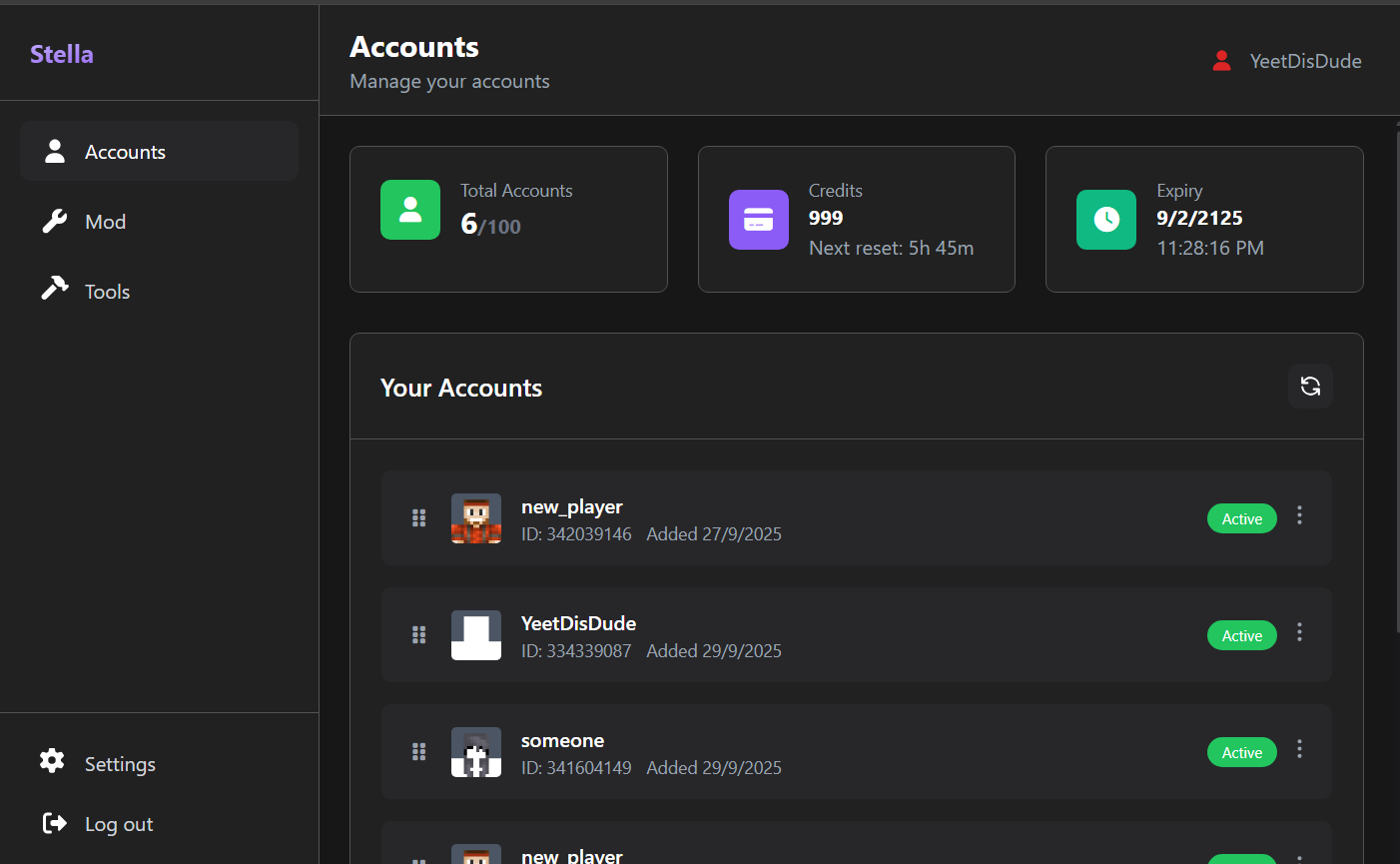Click the Stella logo text
The width and height of the screenshot is (1400, 864).
tap(62, 54)
